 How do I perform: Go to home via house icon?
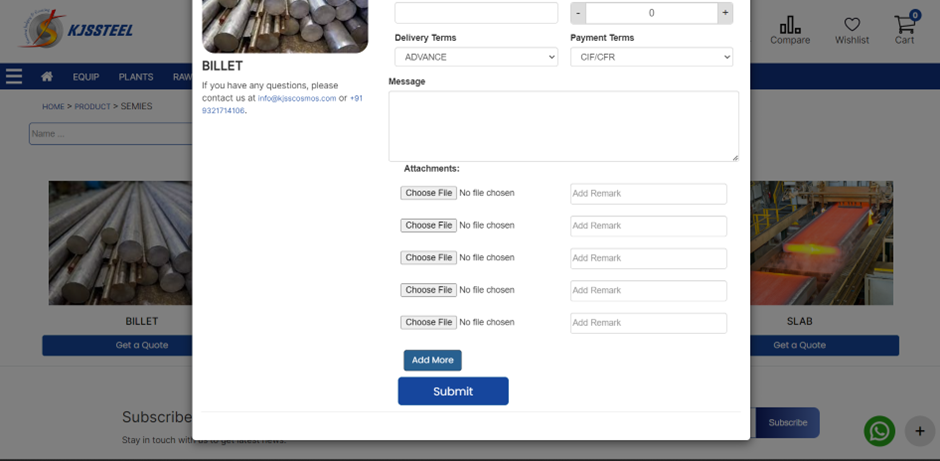(47, 77)
